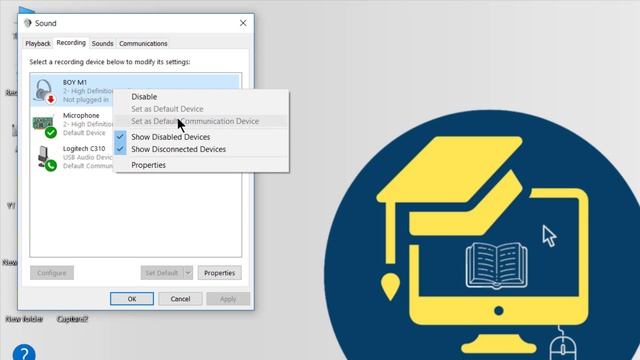The height and width of the screenshot is (360, 640).
Task: Click the BOY M1 headset device icon
Action: (x=44, y=91)
